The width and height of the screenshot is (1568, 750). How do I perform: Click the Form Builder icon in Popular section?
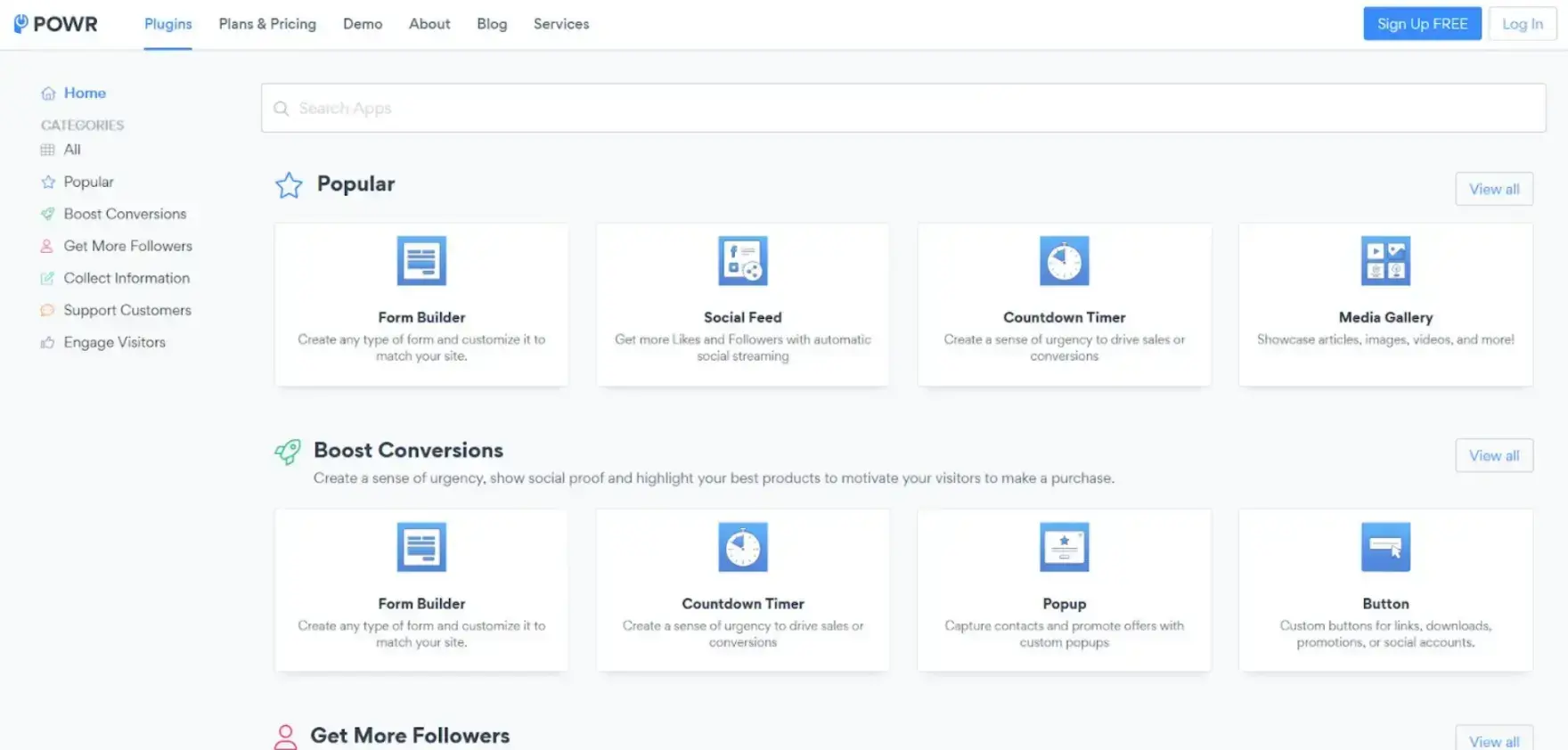(x=421, y=261)
